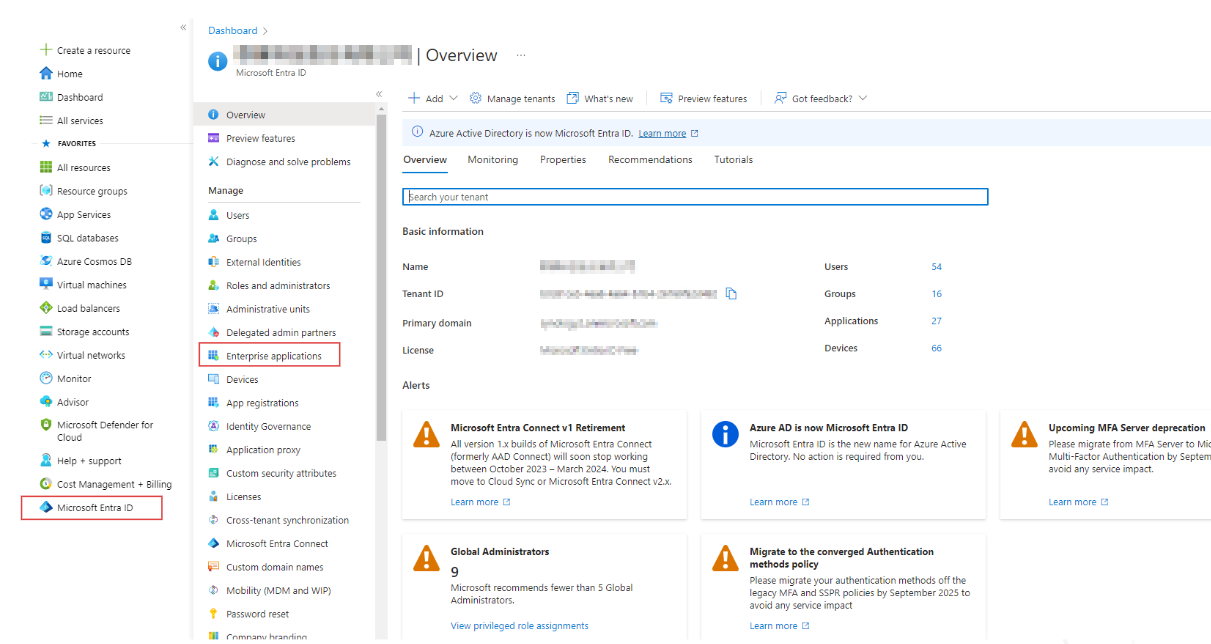Open What's new from the toolbar
Screen dimensions: 1211x644
click(x=600, y=99)
